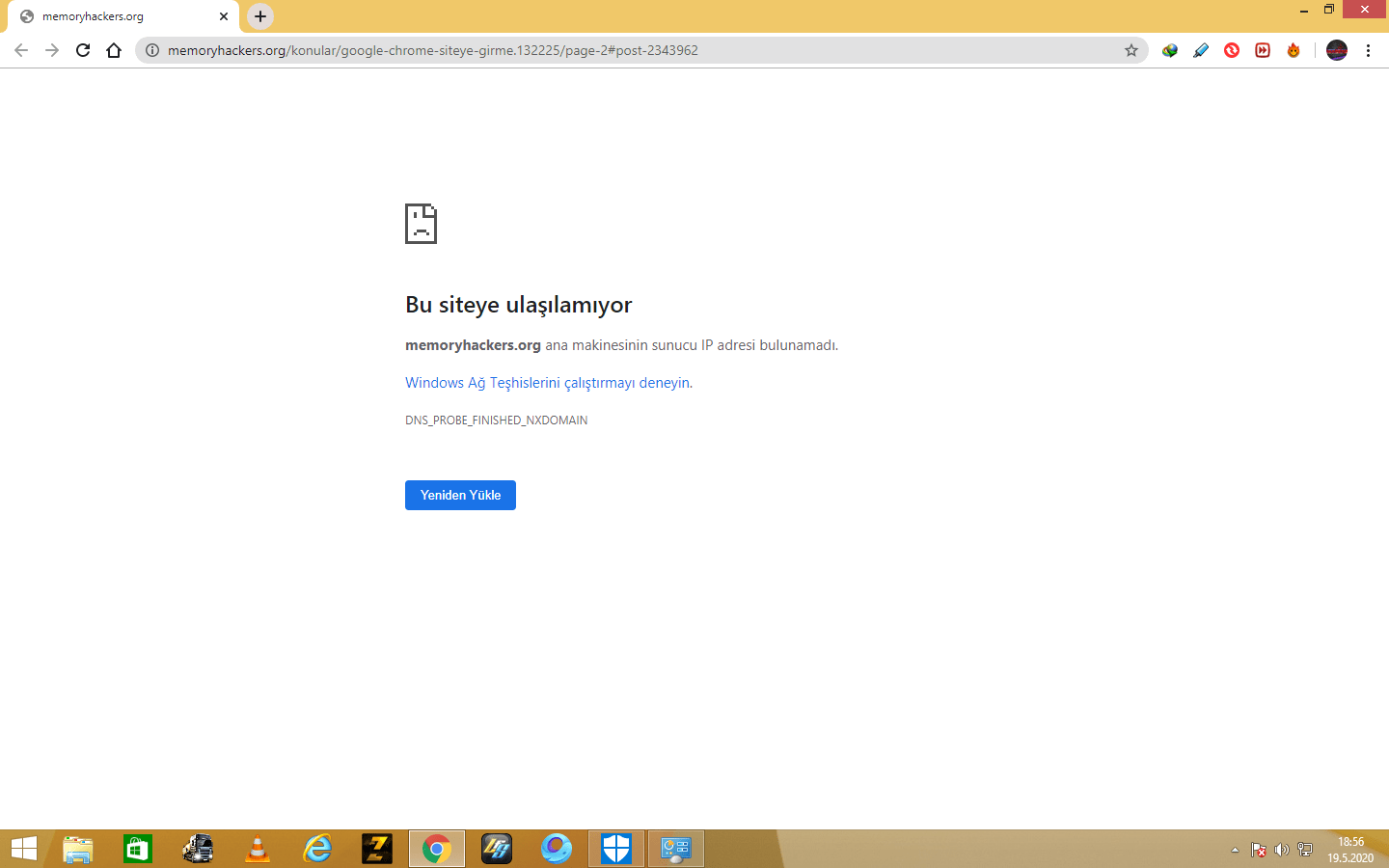The height and width of the screenshot is (868, 1389).
Task: Open Windows Defender shield on taskbar
Action: tap(616, 849)
